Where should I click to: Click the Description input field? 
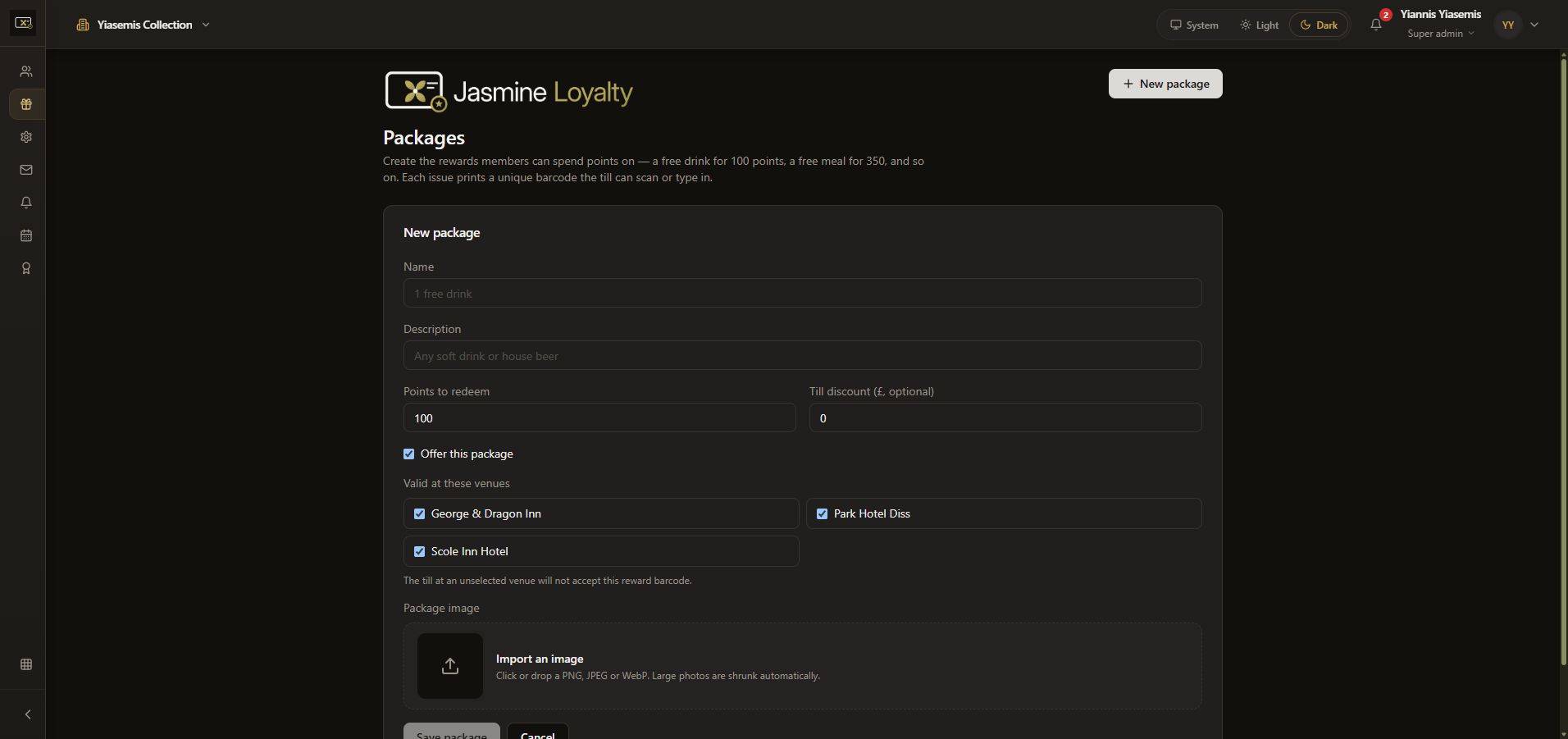point(803,355)
